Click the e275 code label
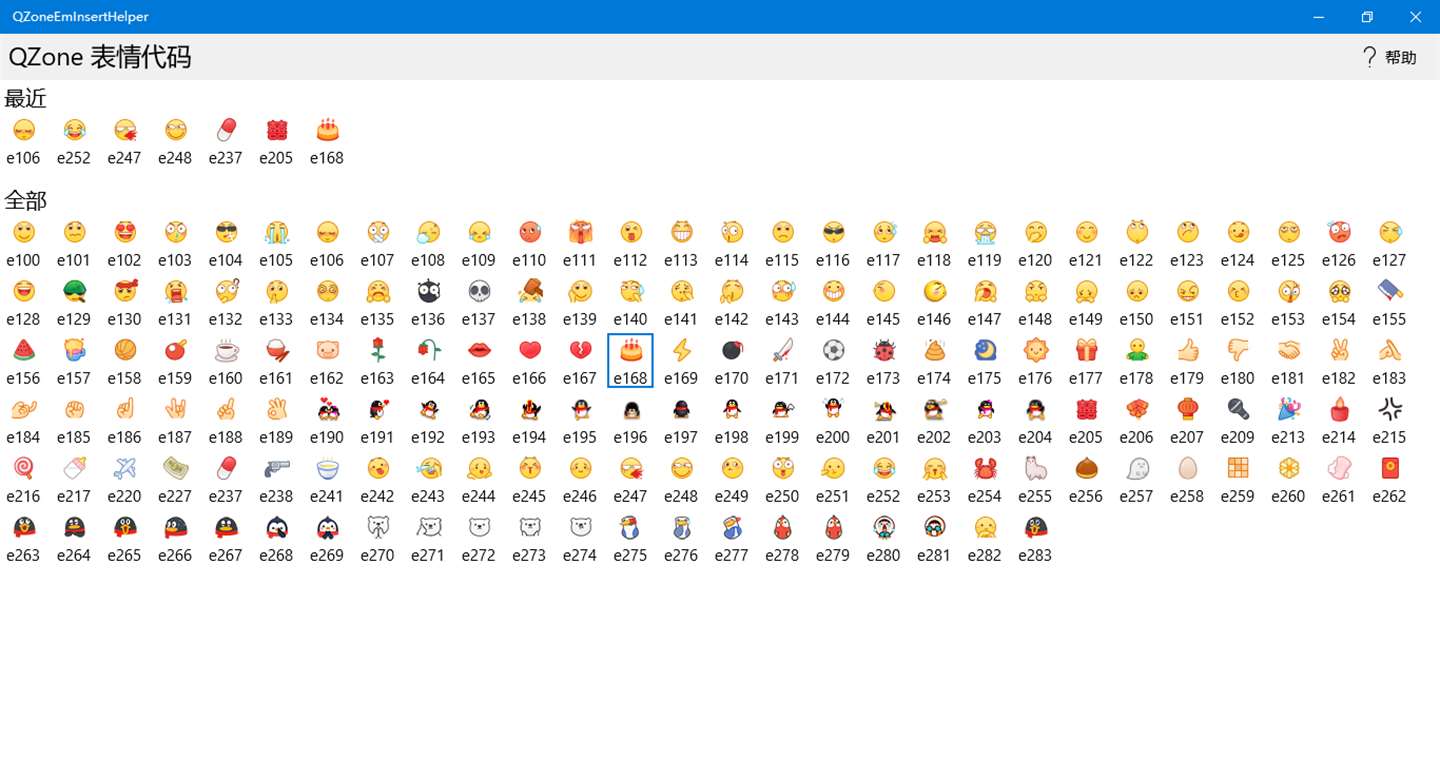The height and width of the screenshot is (767, 1440). click(630, 555)
